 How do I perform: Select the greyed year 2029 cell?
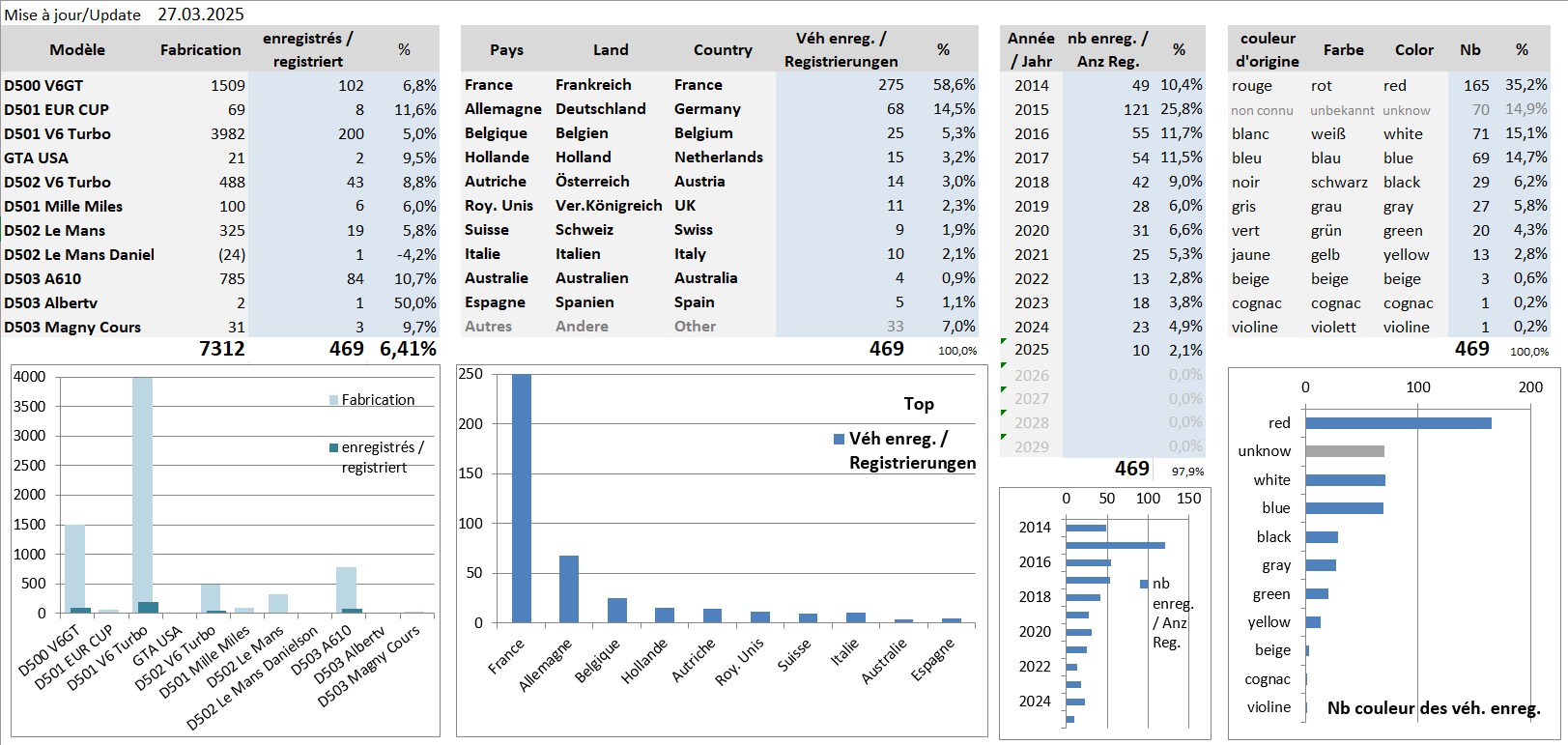tap(1031, 446)
